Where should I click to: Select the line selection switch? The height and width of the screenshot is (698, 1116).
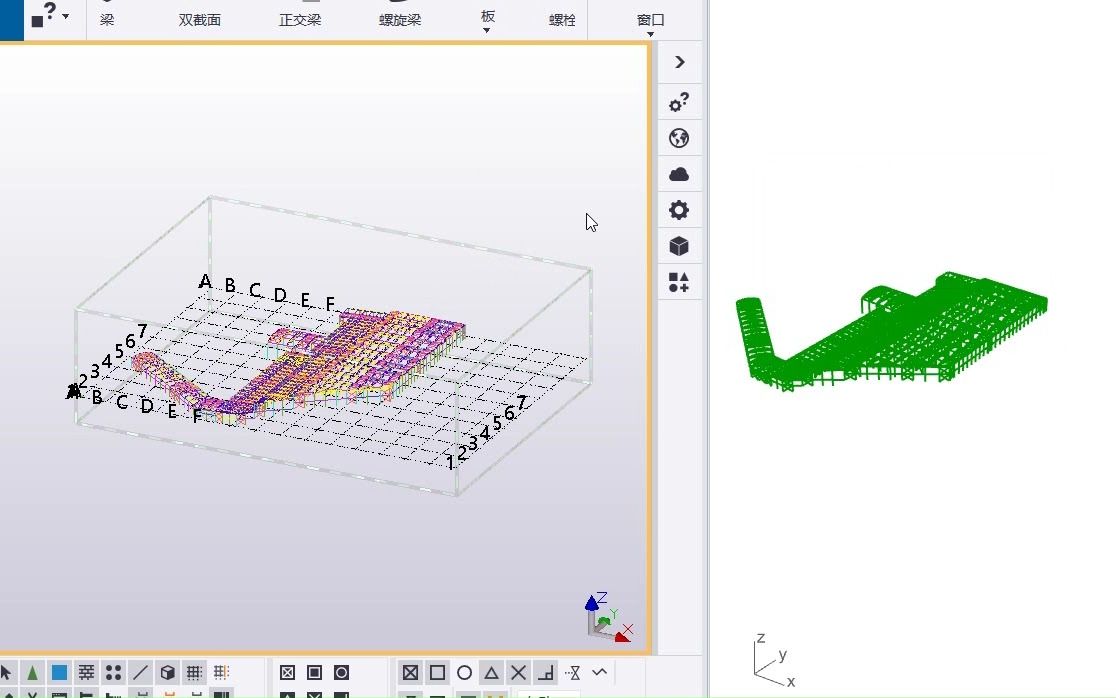coord(139,673)
